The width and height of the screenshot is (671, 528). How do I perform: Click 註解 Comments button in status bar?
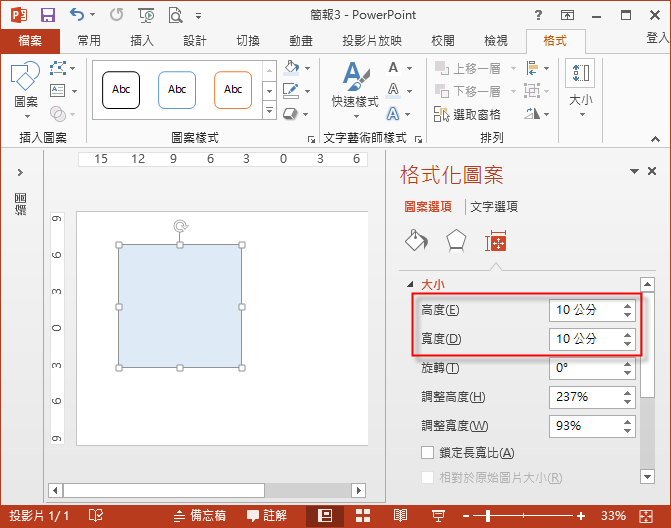[267, 516]
